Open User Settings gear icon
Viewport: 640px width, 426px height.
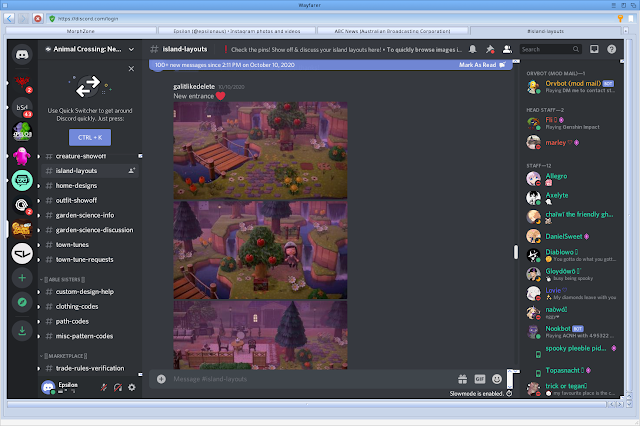pyautogui.click(x=132, y=387)
